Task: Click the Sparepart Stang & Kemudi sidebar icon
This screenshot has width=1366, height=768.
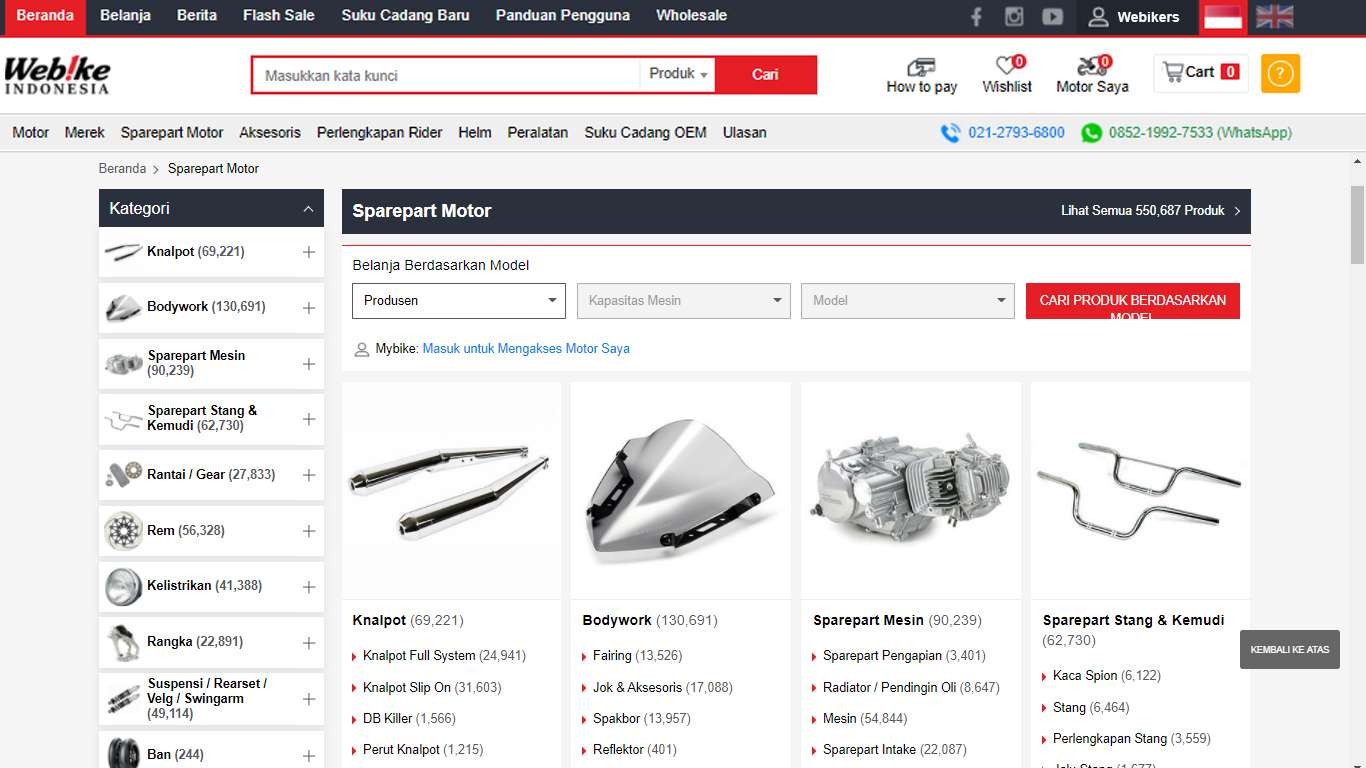Action: [x=123, y=419]
